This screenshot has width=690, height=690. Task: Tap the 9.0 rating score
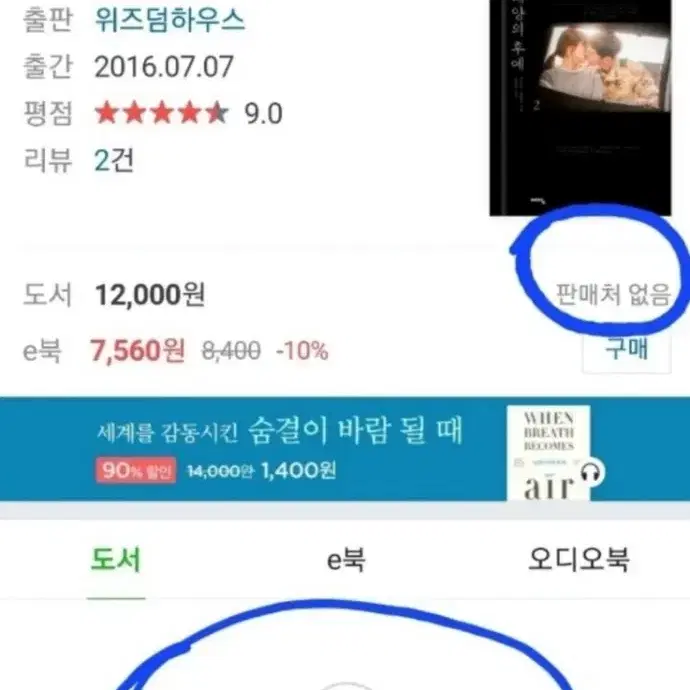[x=263, y=114]
